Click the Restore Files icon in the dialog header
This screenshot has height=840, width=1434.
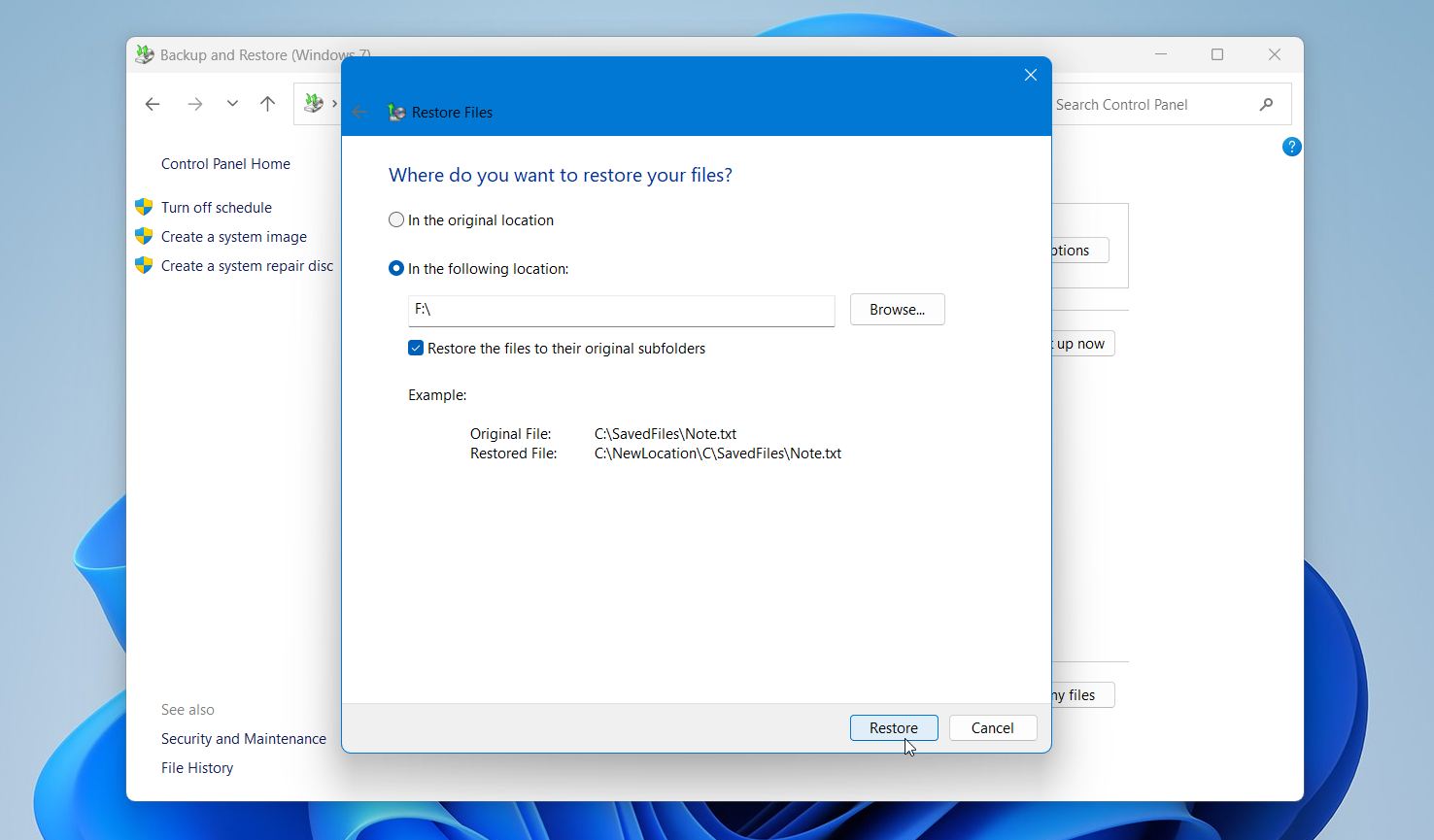(x=395, y=112)
